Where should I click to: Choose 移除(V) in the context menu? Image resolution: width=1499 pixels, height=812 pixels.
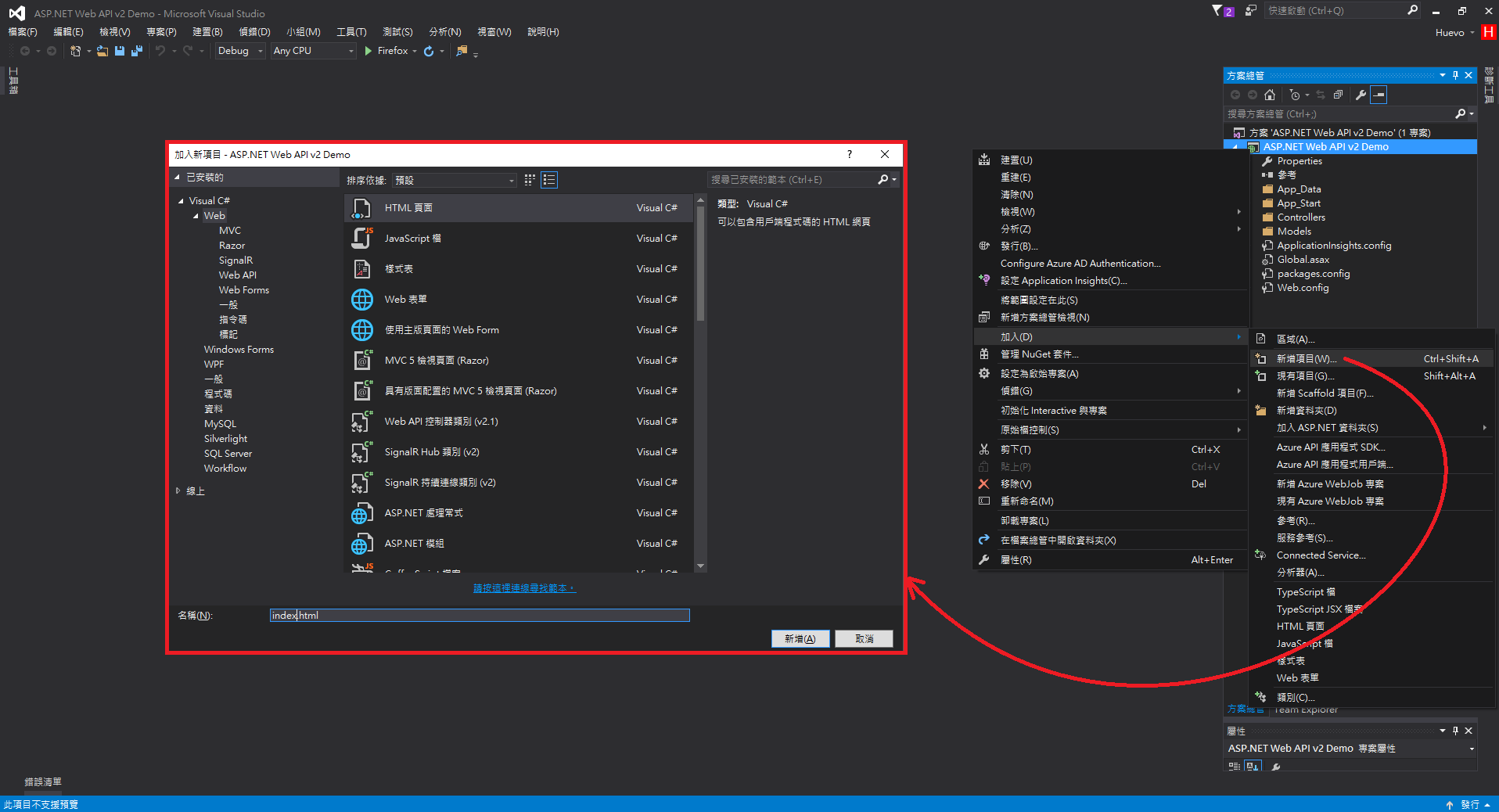[x=1110, y=484]
